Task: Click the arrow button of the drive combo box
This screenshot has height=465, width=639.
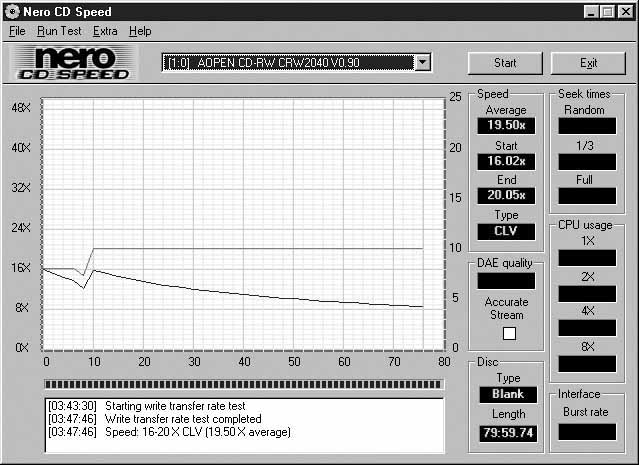Action: point(423,63)
